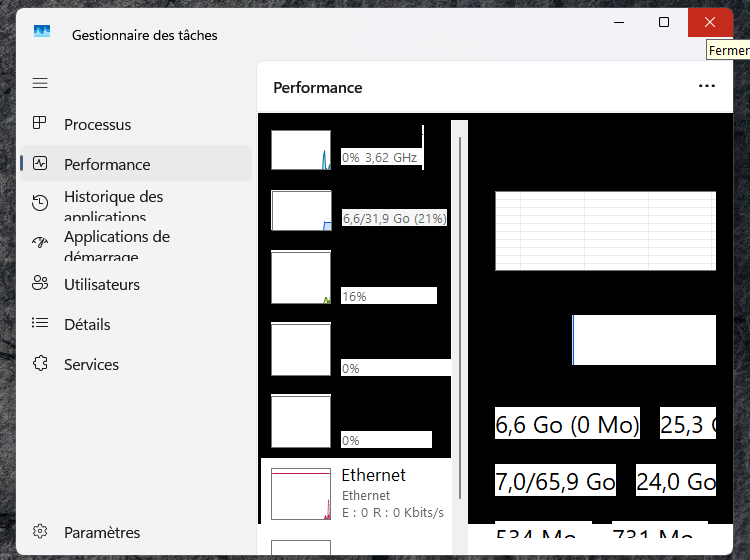
Task: Click the resource list vertical scrollbar
Action: click(460, 318)
